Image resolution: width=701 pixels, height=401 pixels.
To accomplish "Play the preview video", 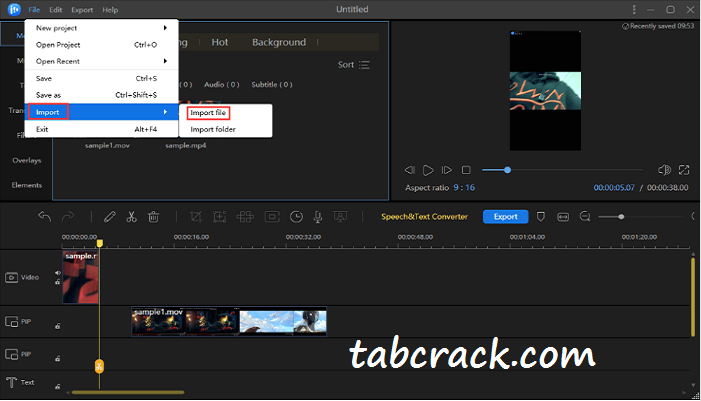I will tap(428, 170).
